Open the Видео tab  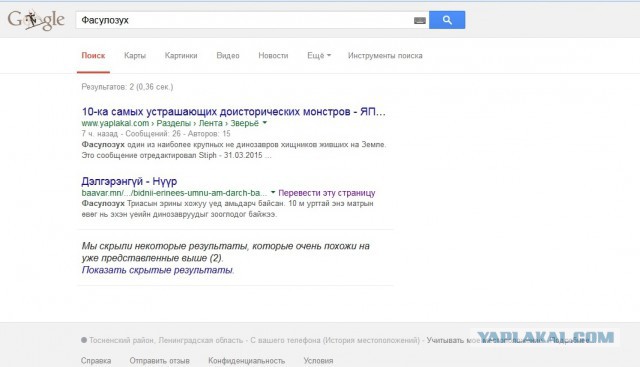pos(228,56)
